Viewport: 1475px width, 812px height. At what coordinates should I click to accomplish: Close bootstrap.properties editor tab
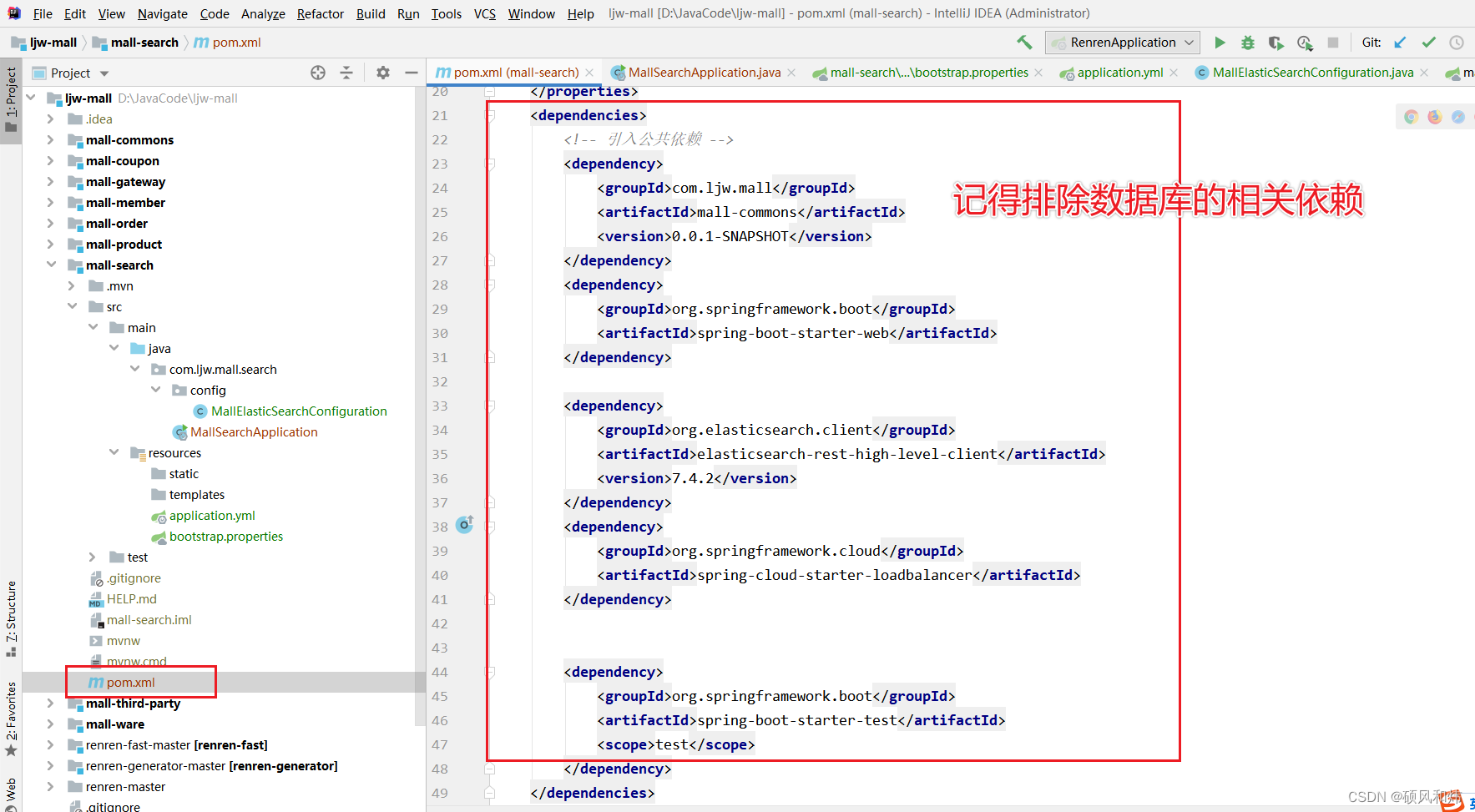coord(1038,73)
